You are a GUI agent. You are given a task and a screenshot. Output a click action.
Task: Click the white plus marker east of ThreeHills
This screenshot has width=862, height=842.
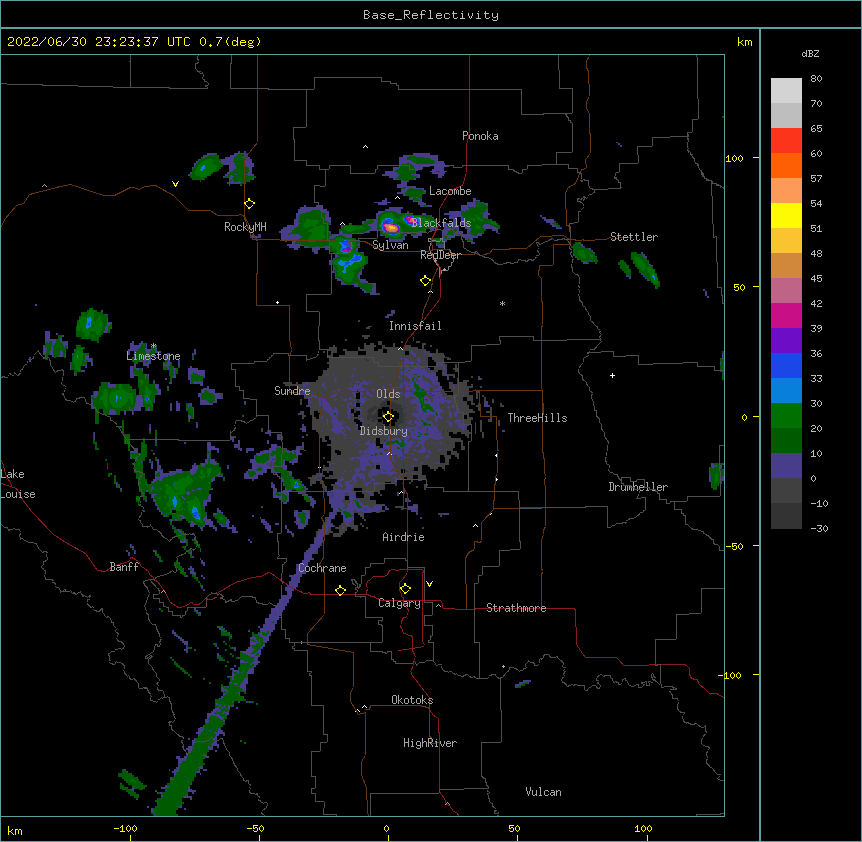(612, 375)
